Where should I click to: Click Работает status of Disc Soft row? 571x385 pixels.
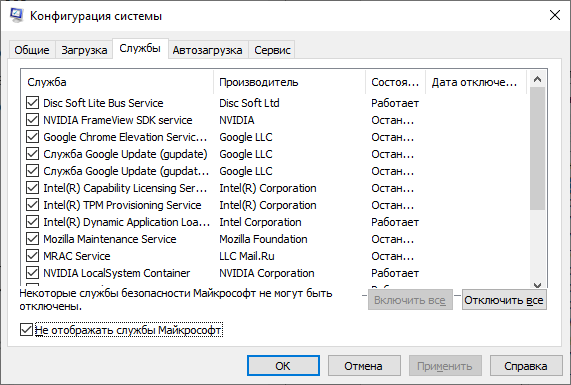pyautogui.click(x=395, y=103)
